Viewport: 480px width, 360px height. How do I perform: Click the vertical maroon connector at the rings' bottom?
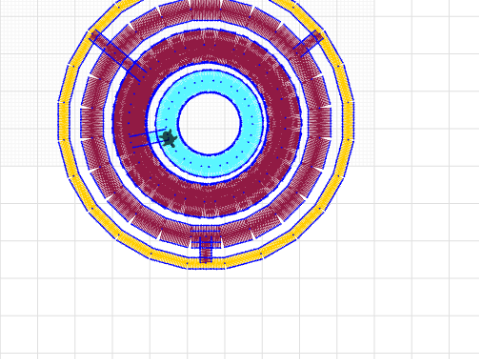tap(206, 249)
